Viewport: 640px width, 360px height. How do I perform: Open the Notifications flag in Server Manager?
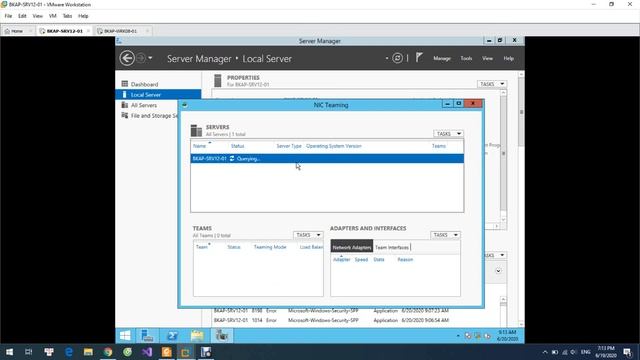click(419, 58)
